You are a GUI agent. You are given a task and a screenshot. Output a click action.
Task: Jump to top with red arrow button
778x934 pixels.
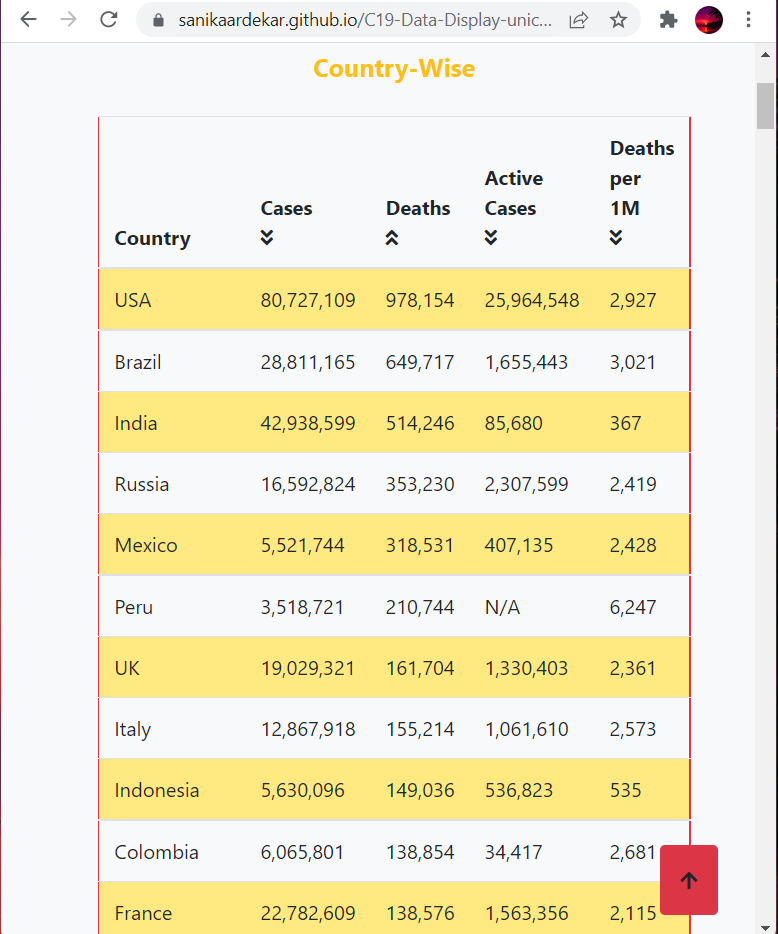(689, 880)
